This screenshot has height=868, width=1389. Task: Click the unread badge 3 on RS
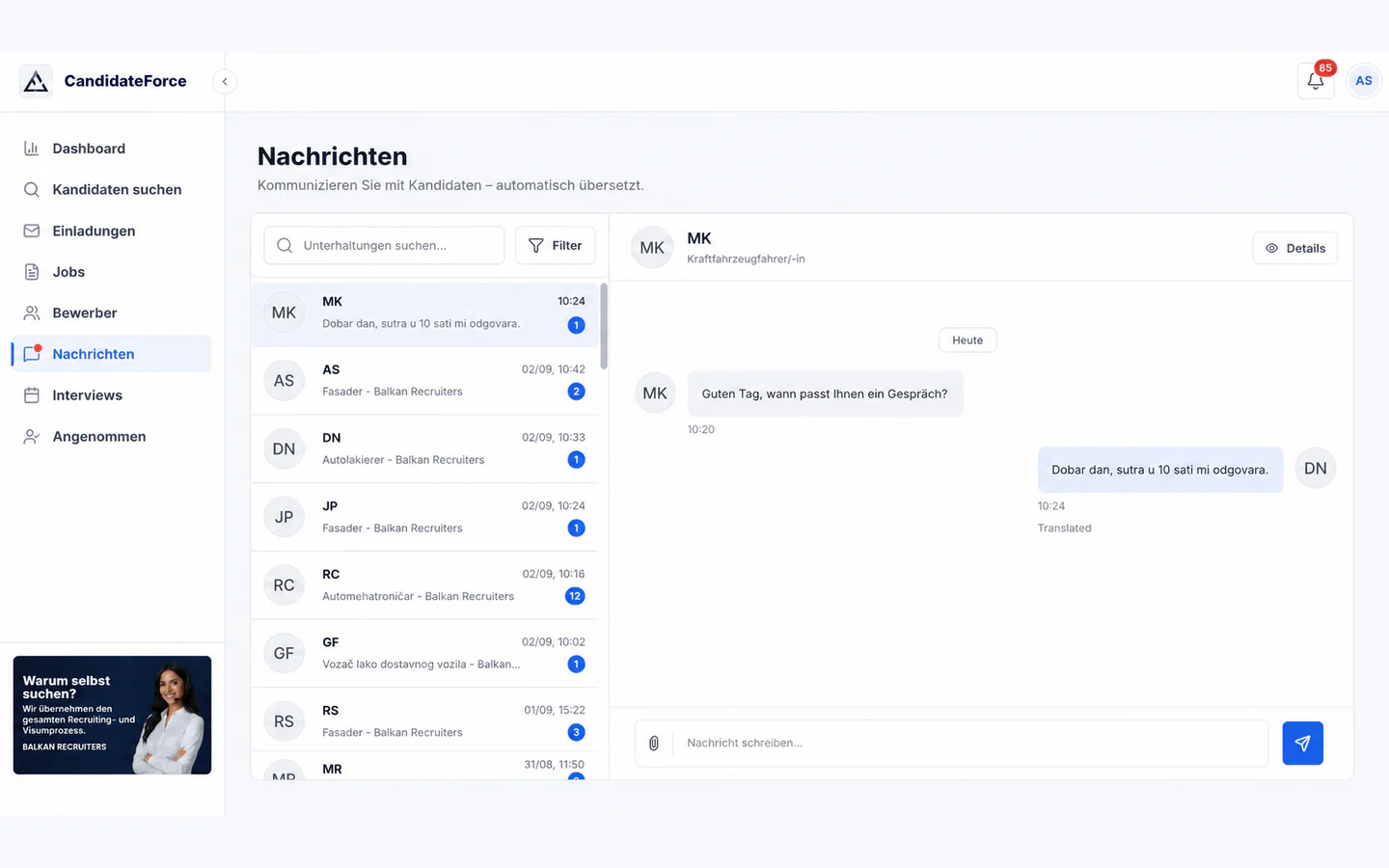tap(576, 732)
